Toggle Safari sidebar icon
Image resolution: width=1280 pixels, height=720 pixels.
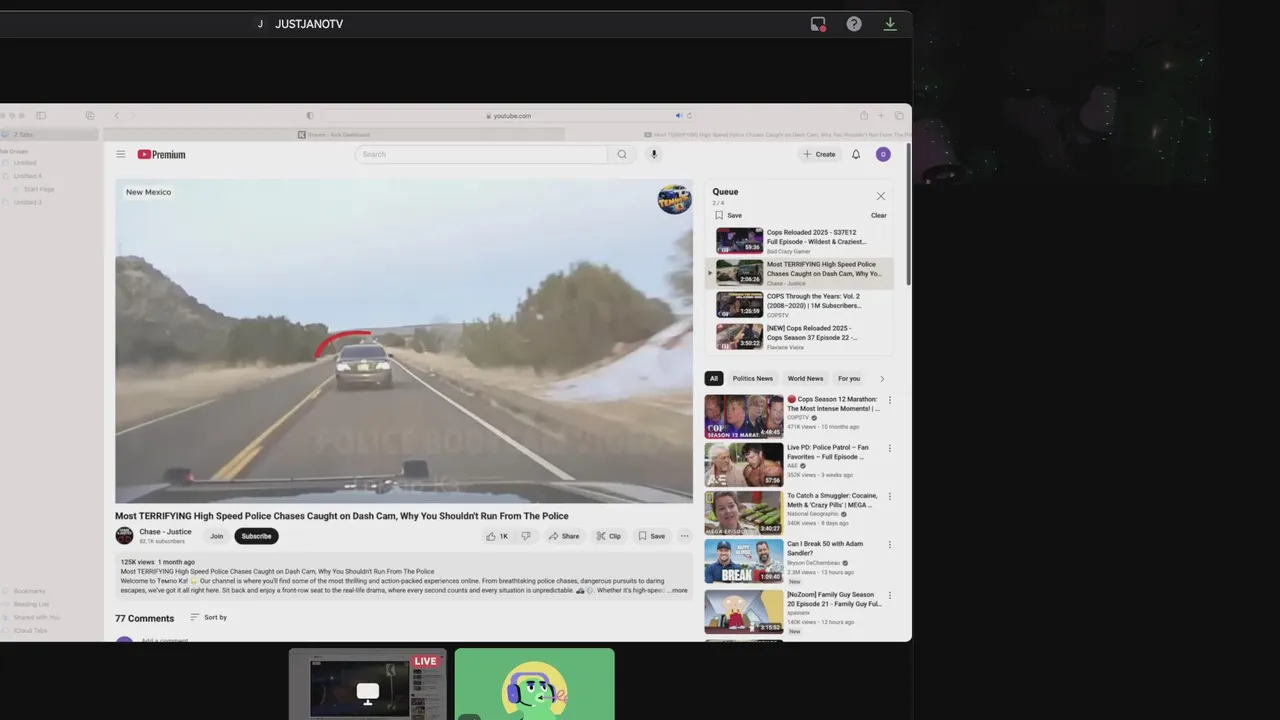point(41,116)
